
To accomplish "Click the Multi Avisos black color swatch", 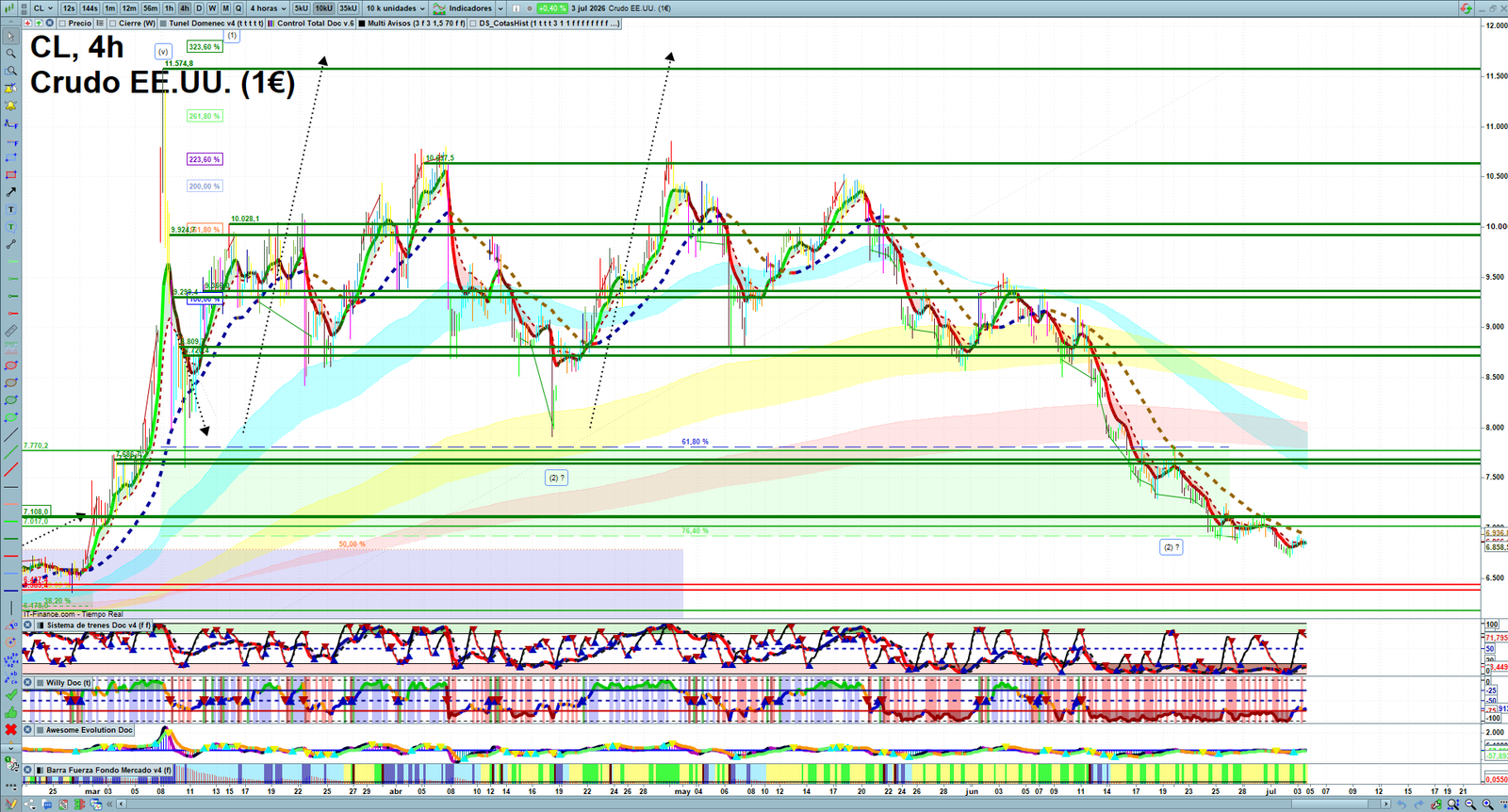I will [x=362, y=23].
